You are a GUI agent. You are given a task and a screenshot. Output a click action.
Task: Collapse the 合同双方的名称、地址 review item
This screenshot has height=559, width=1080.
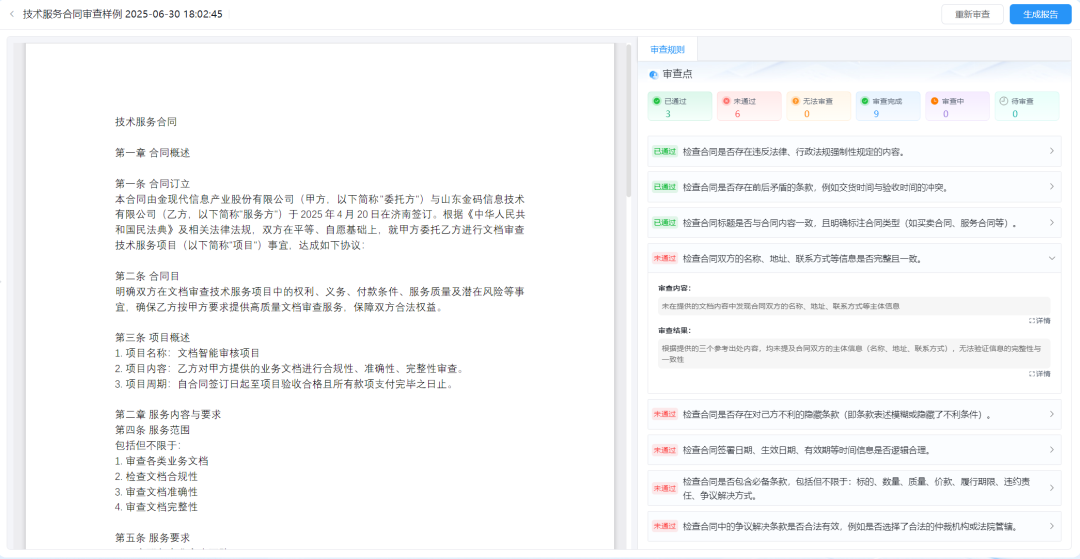pos(1051,258)
